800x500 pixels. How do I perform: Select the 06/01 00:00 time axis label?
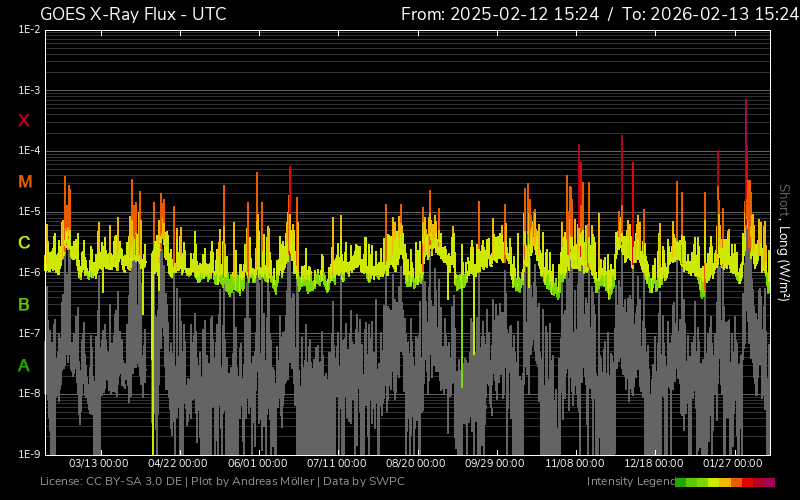point(257,464)
